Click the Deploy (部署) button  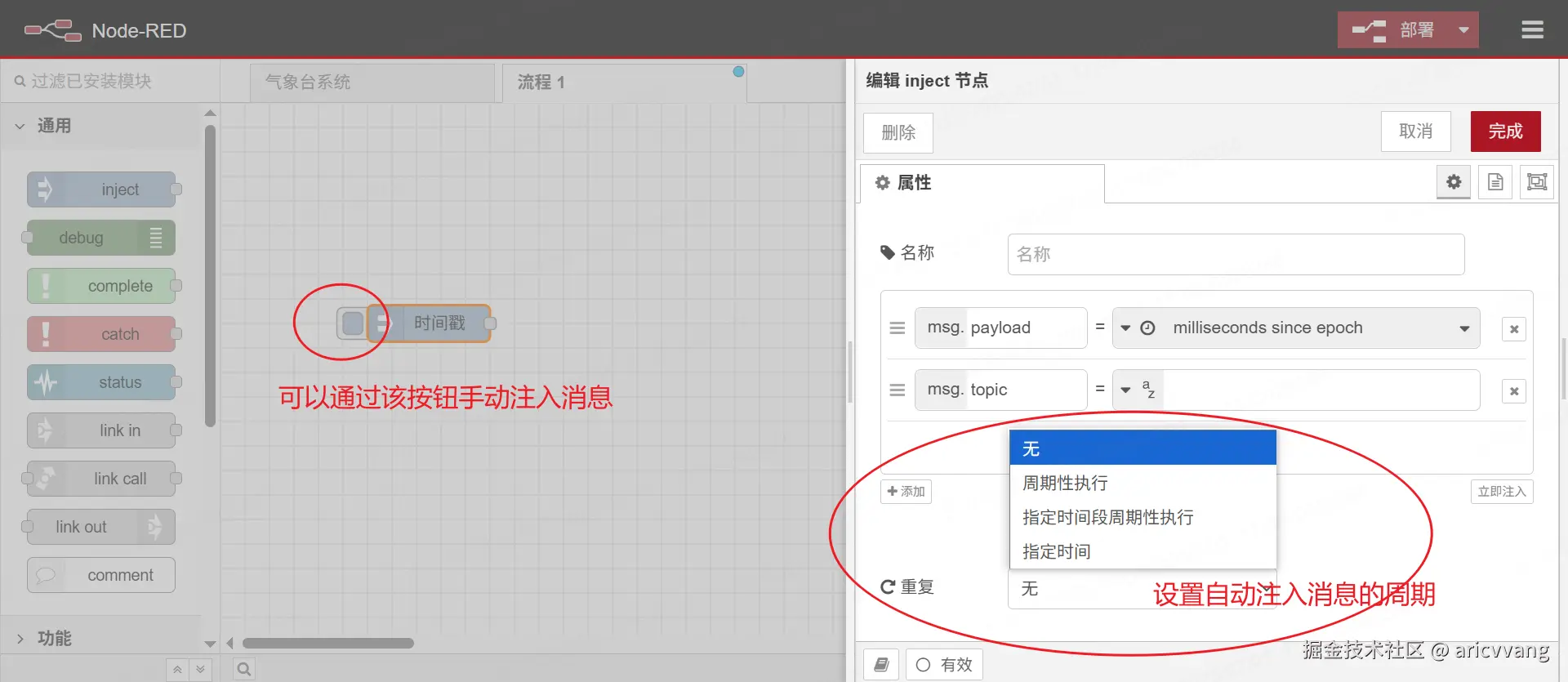(x=1394, y=30)
